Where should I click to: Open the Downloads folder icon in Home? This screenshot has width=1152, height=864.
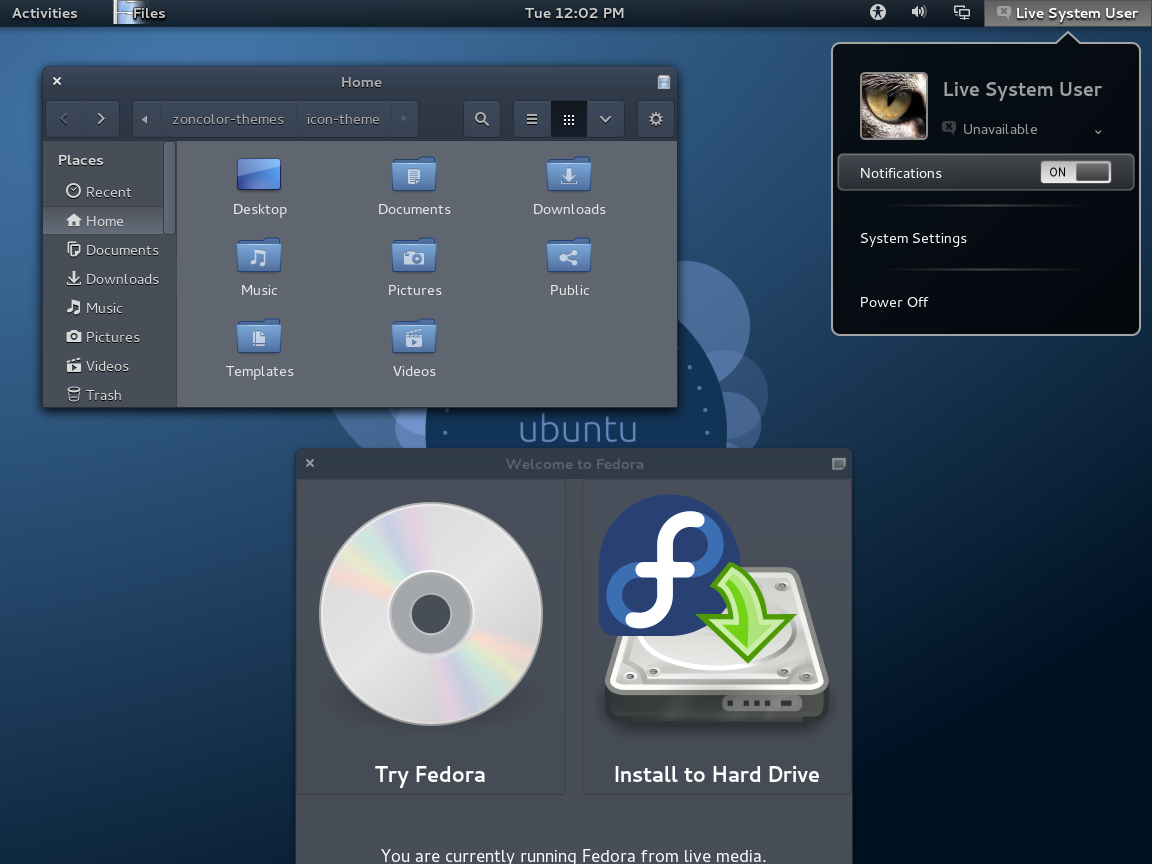point(569,175)
